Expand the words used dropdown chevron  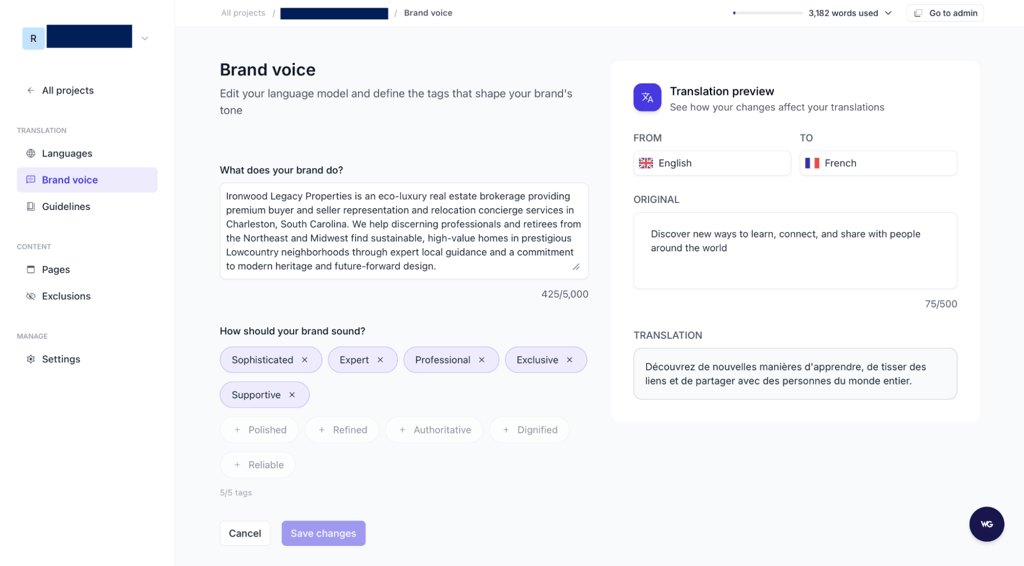click(888, 13)
